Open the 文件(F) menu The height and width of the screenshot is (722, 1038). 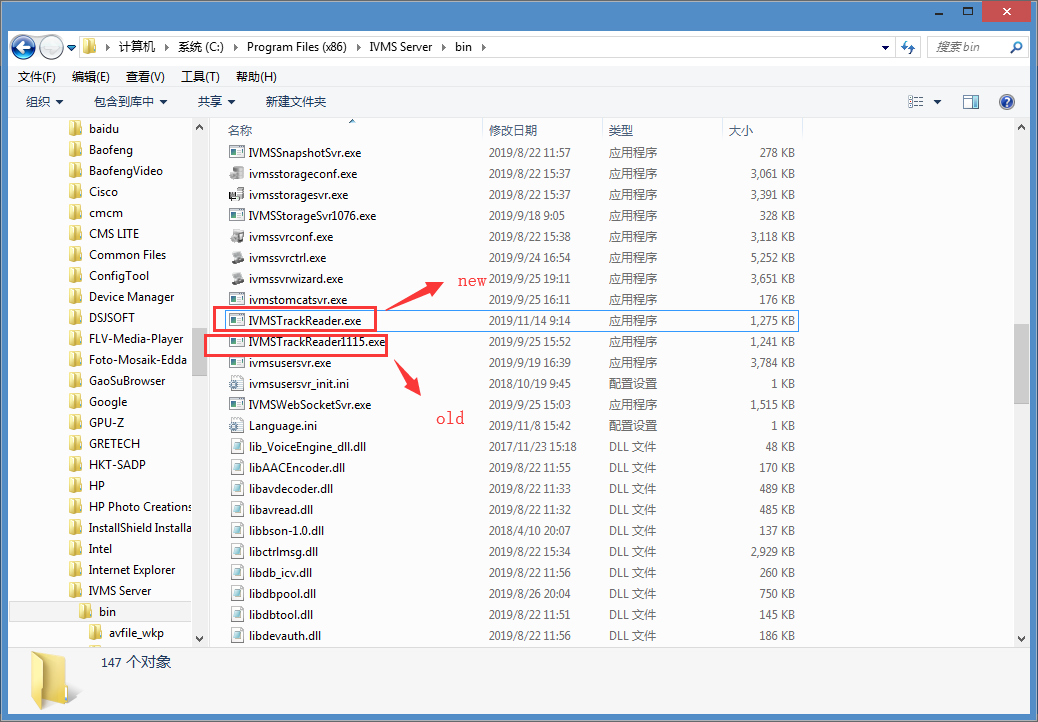pyautogui.click(x=36, y=77)
